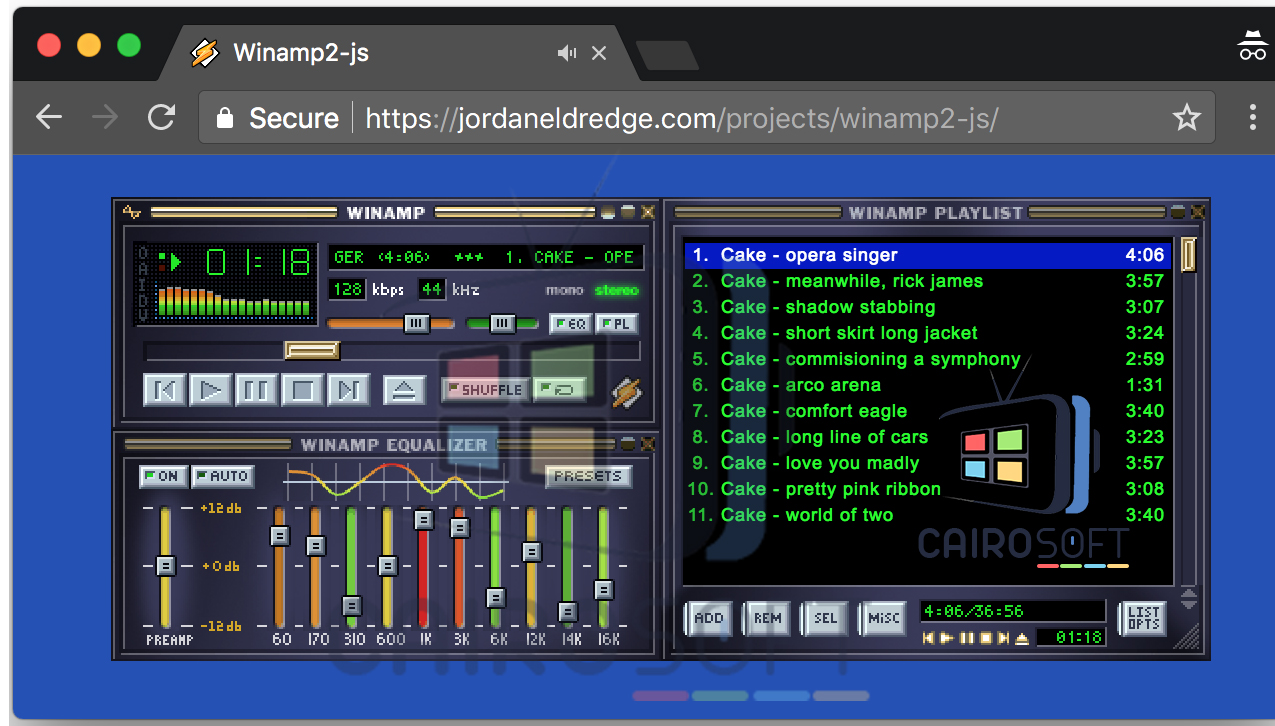Select track "2. Cake - meanwhile, rick james"
This screenshot has height=726, width=1275.
pyautogui.click(x=927, y=281)
